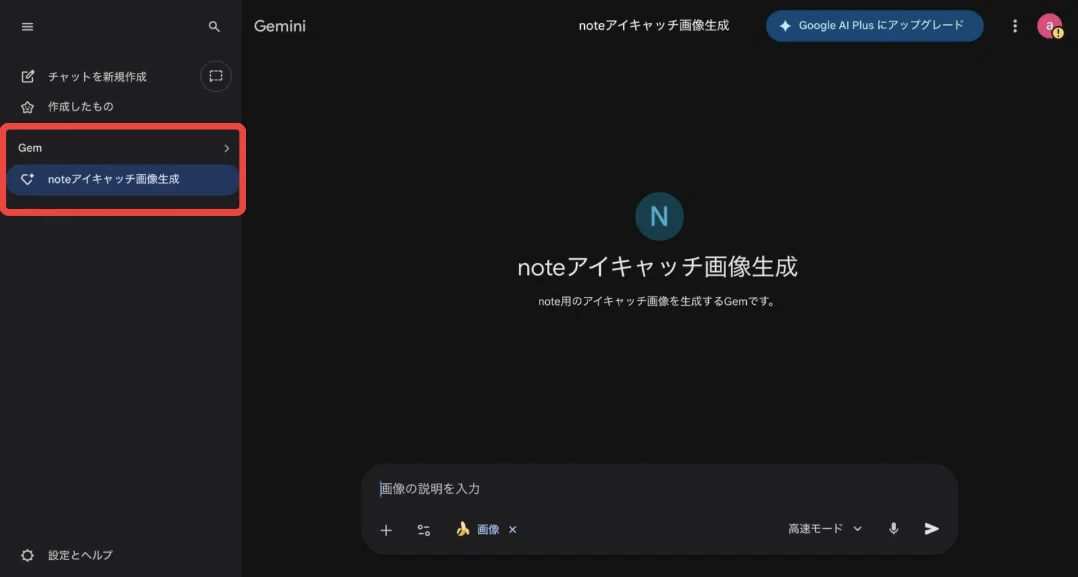Remove the 画像 chip with its X

512,530
